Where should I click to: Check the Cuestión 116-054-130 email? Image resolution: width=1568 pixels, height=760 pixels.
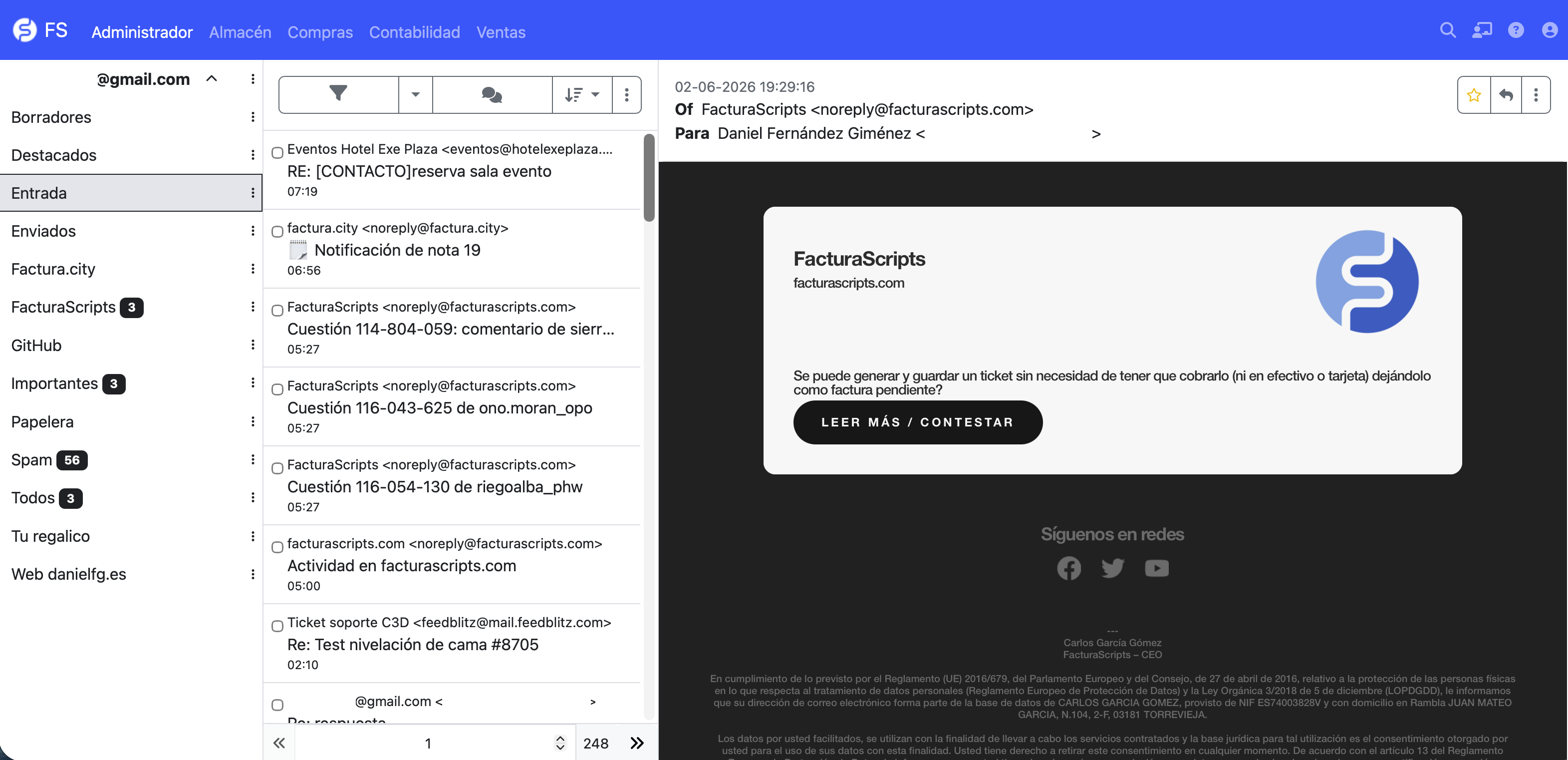coord(277,468)
